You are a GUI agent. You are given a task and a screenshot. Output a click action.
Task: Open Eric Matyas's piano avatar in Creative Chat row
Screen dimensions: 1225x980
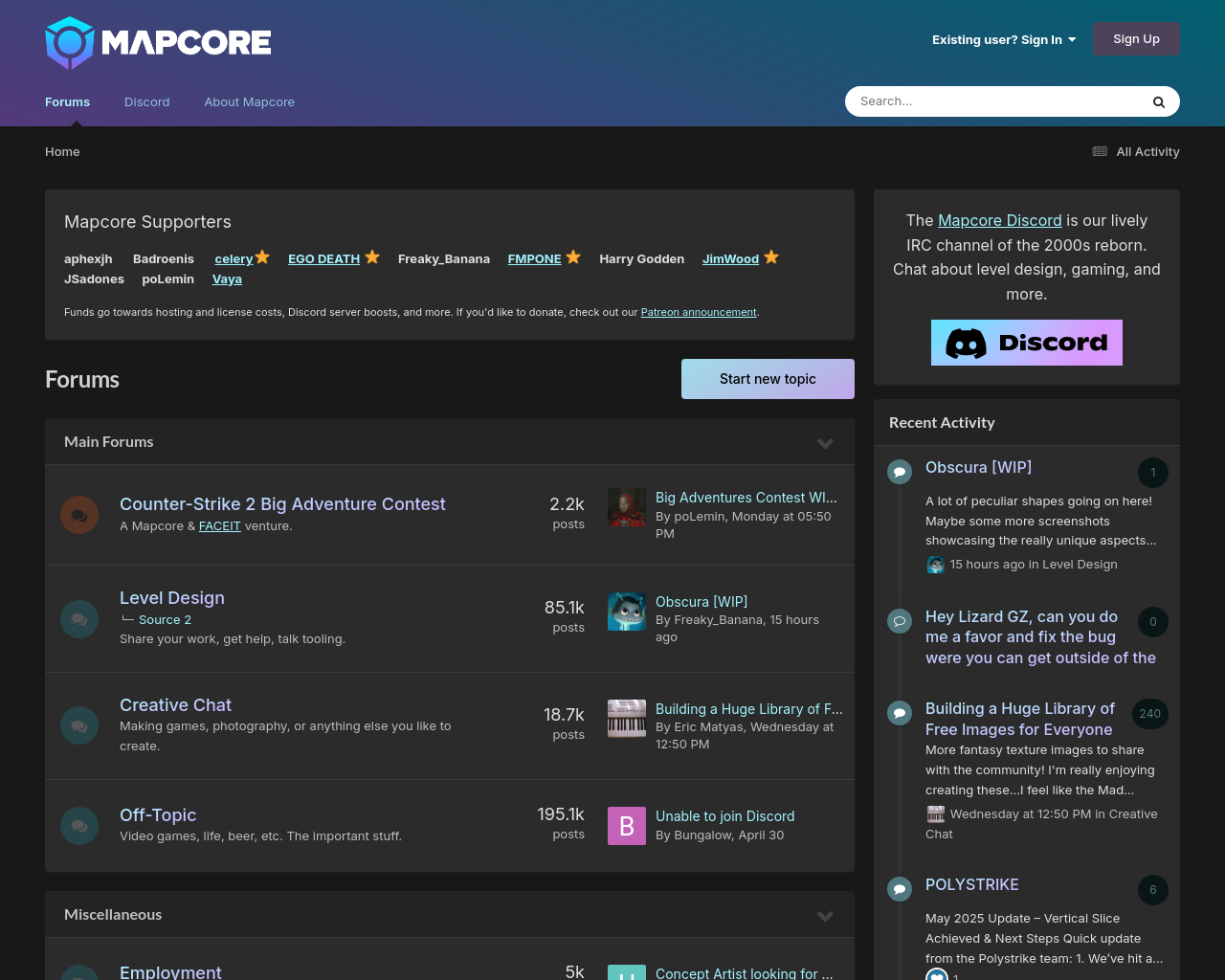(627, 718)
